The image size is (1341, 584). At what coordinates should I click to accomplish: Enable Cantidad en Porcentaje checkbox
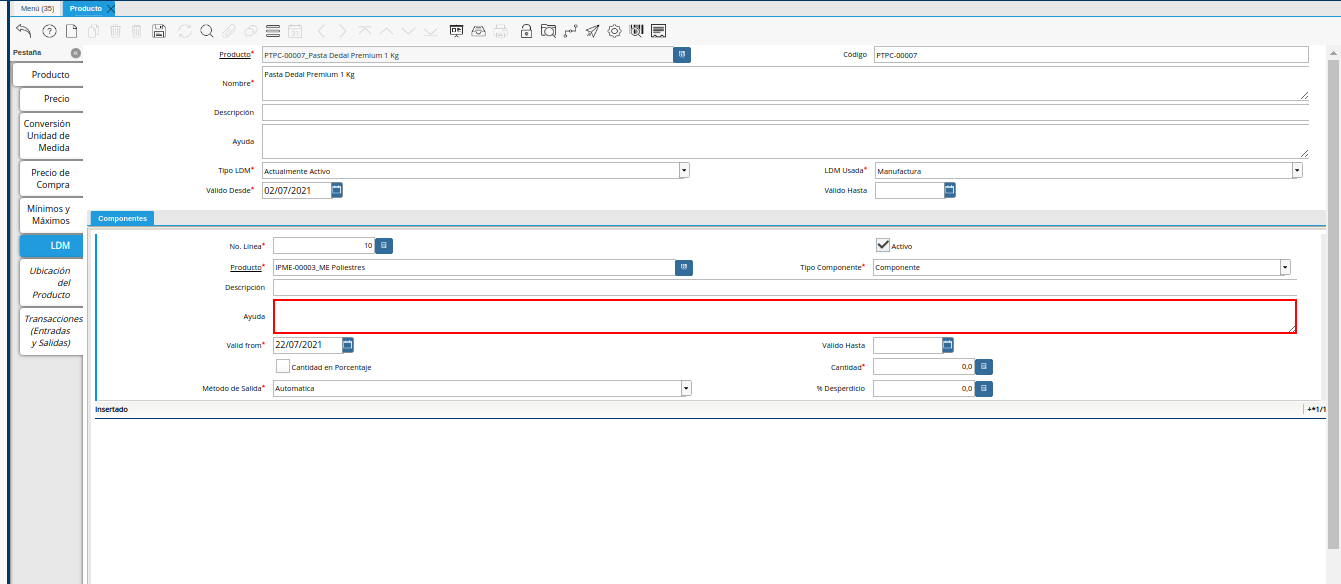point(283,367)
